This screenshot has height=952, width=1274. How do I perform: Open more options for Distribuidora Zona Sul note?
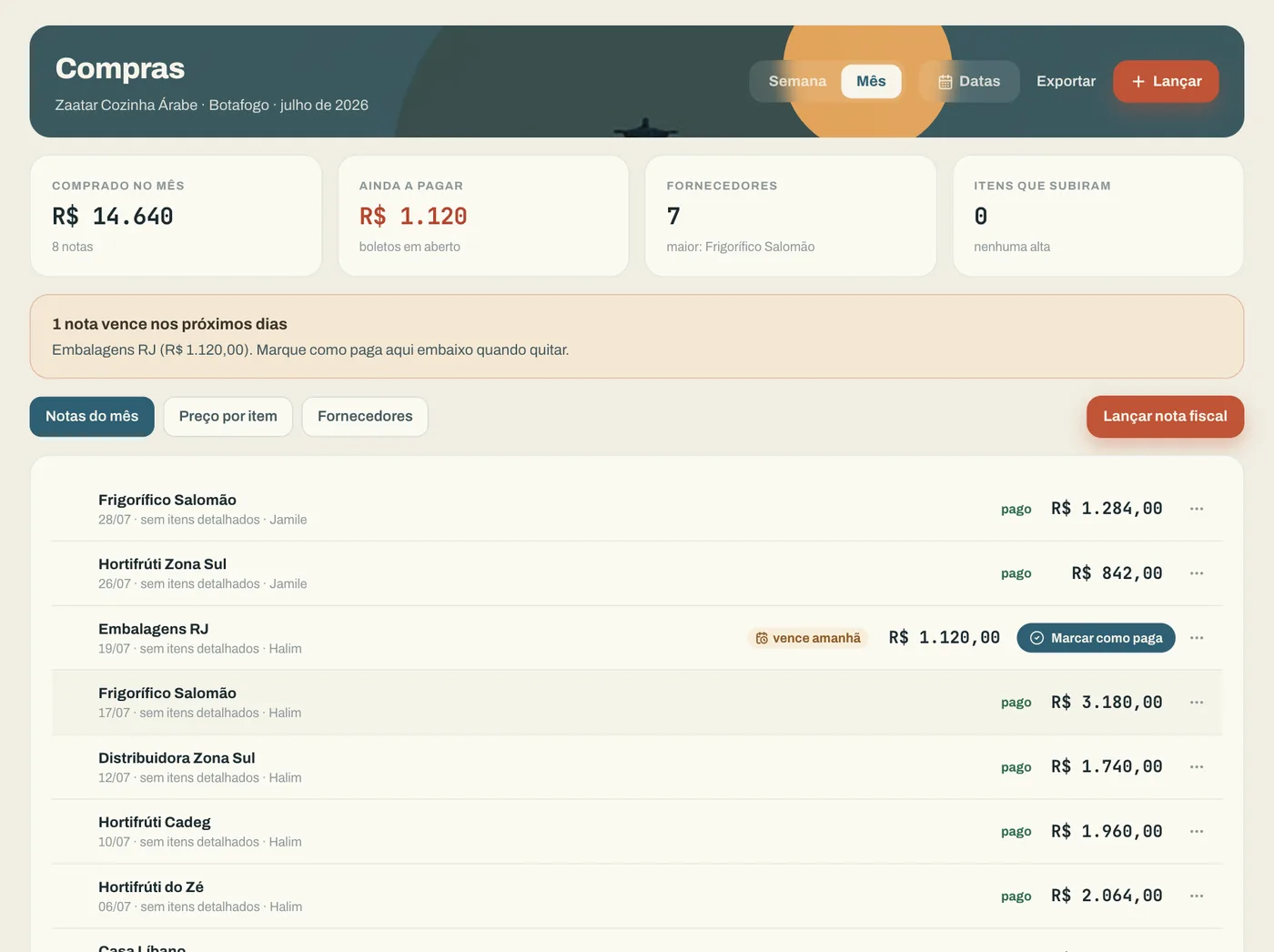(x=1197, y=767)
